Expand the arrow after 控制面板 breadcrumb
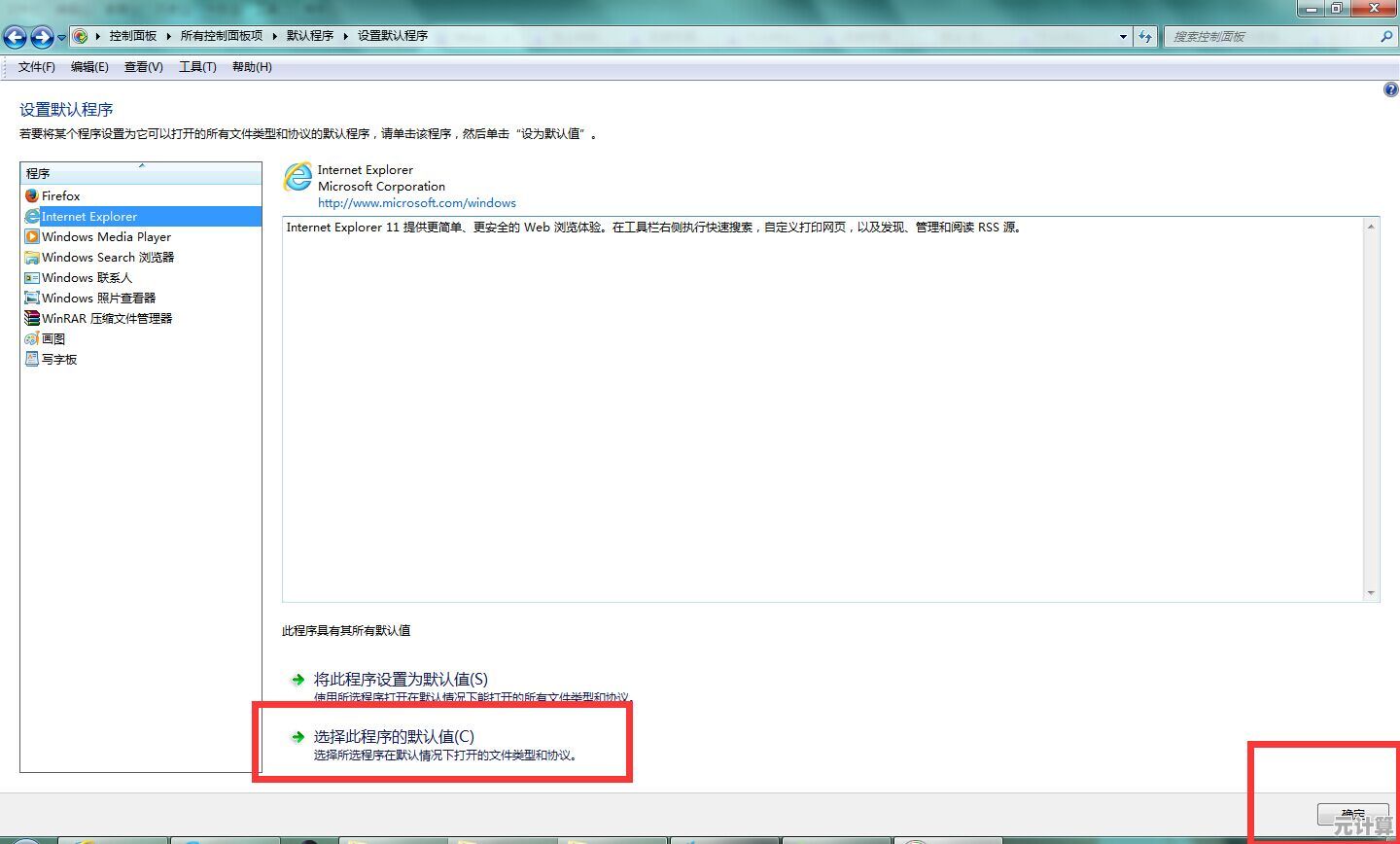The height and width of the screenshot is (844, 1400). click(168, 36)
